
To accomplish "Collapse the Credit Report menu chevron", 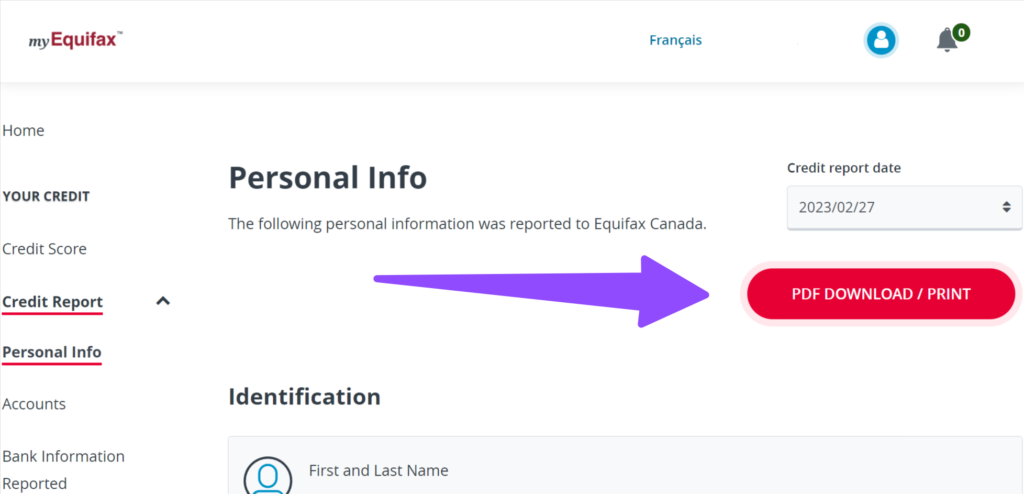I will pyautogui.click(x=163, y=301).
